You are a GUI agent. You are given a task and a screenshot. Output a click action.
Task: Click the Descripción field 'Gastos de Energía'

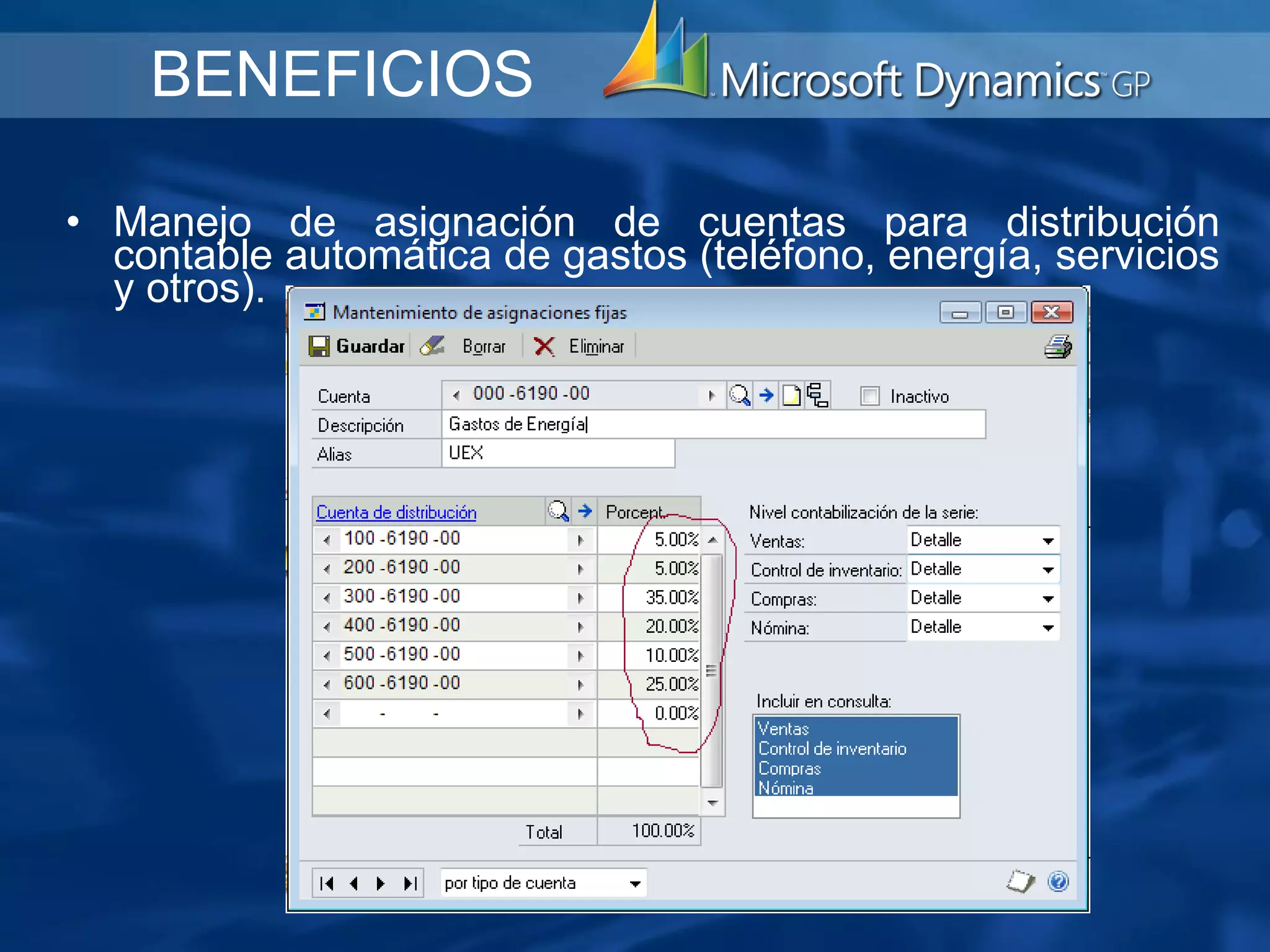713,425
